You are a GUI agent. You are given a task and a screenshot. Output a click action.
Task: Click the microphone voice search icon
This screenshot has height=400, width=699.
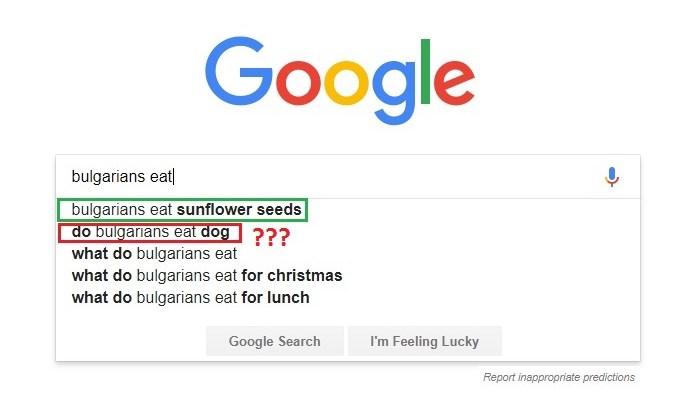pos(612,177)
